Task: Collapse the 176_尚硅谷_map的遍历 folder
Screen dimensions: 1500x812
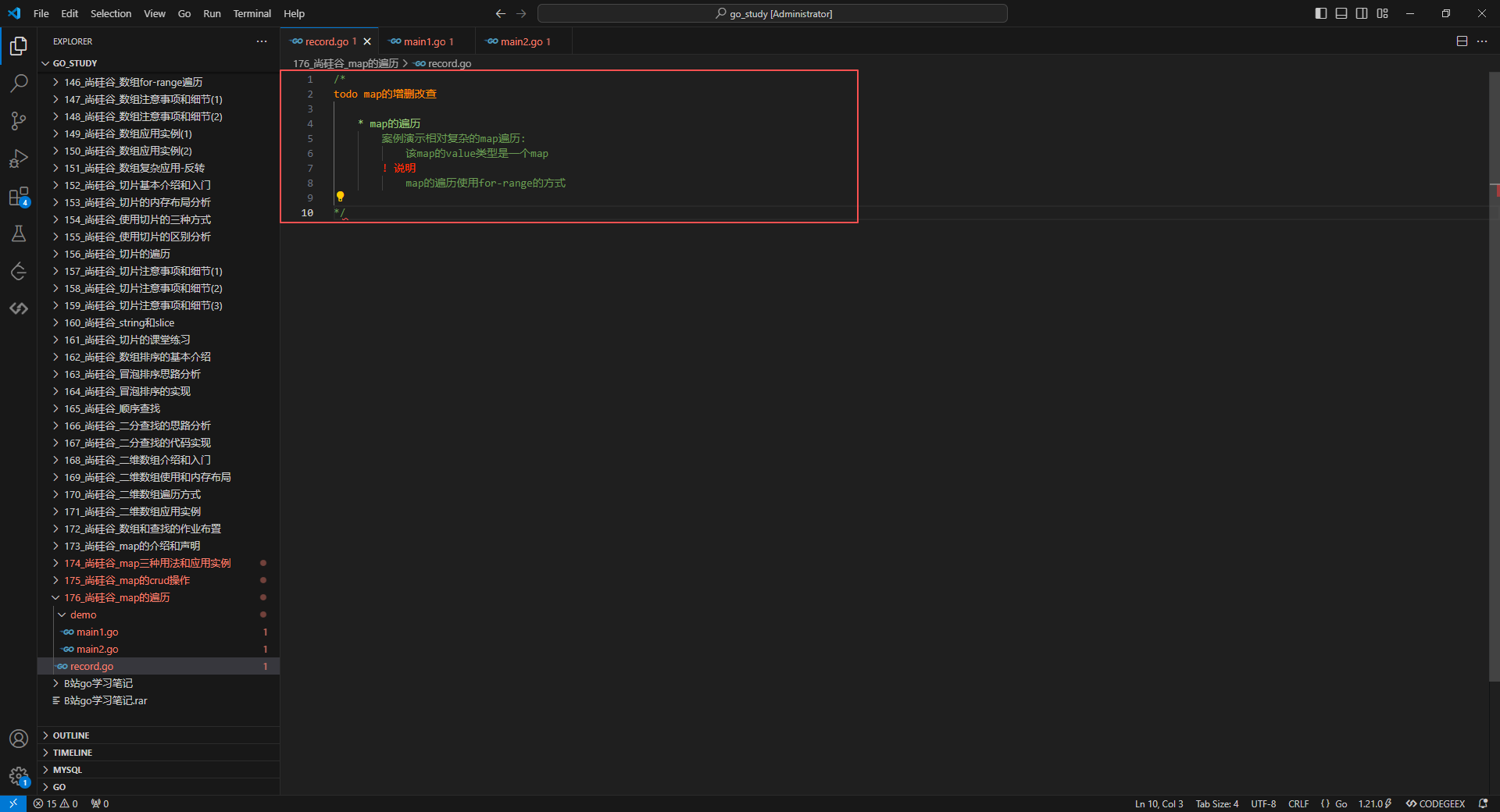Action: pos(159,597)
